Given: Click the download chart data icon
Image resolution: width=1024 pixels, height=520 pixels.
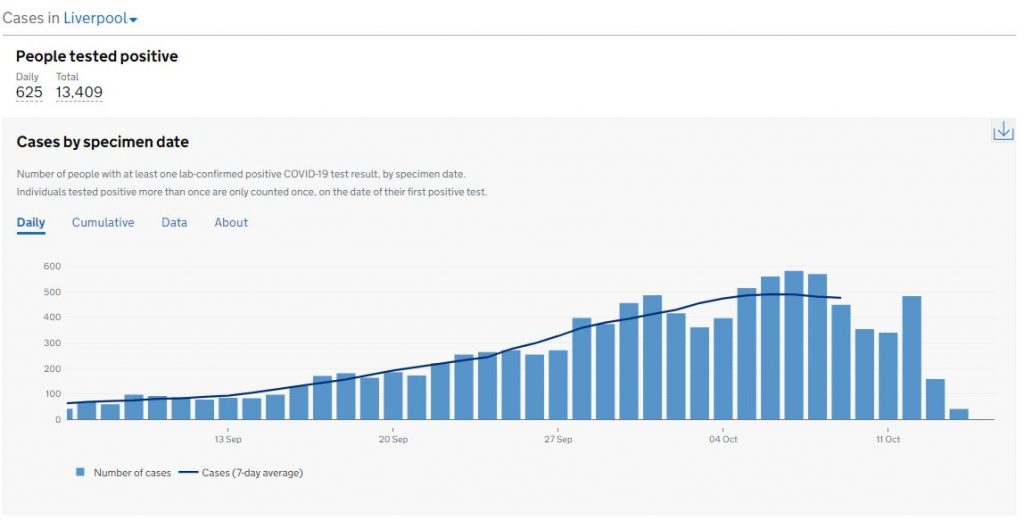Looking at the screenshot, I should (1002, 131).
